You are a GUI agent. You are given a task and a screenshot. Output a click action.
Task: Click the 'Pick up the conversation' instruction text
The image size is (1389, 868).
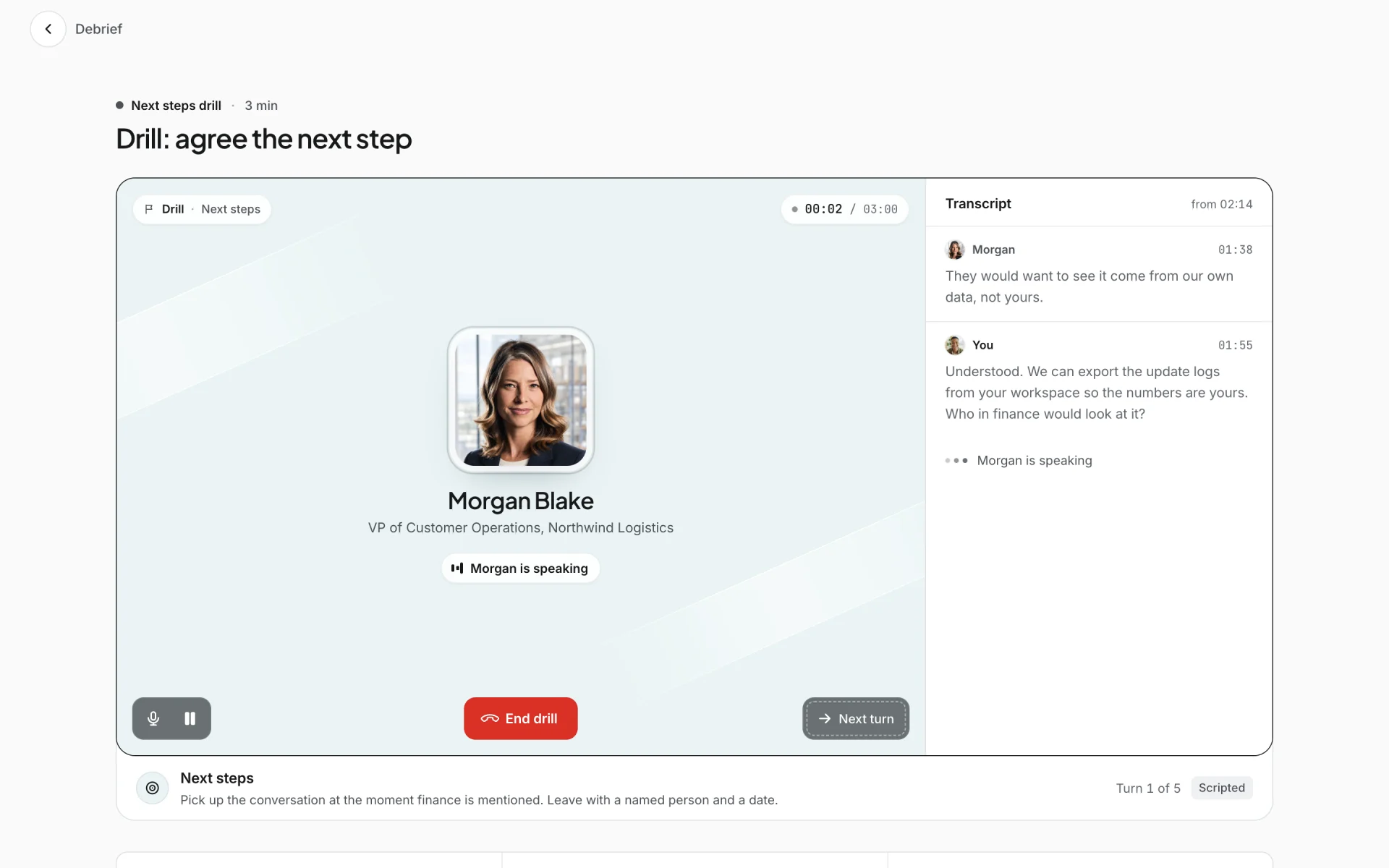[479, 800]
